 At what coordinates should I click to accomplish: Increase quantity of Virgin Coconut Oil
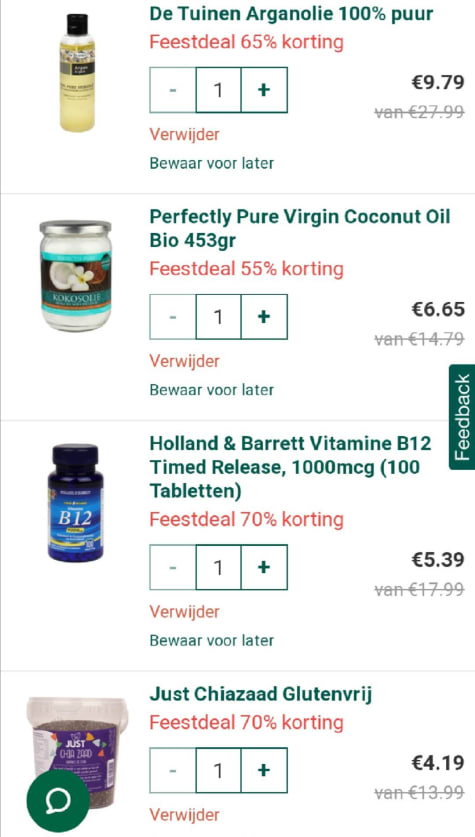(264, 317)
